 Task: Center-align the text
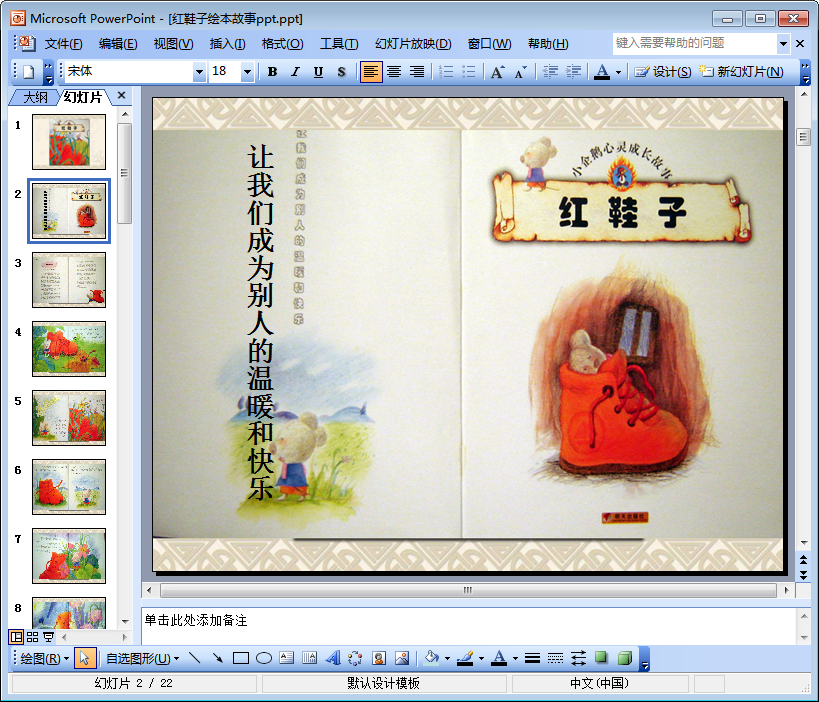pos(394,72)
